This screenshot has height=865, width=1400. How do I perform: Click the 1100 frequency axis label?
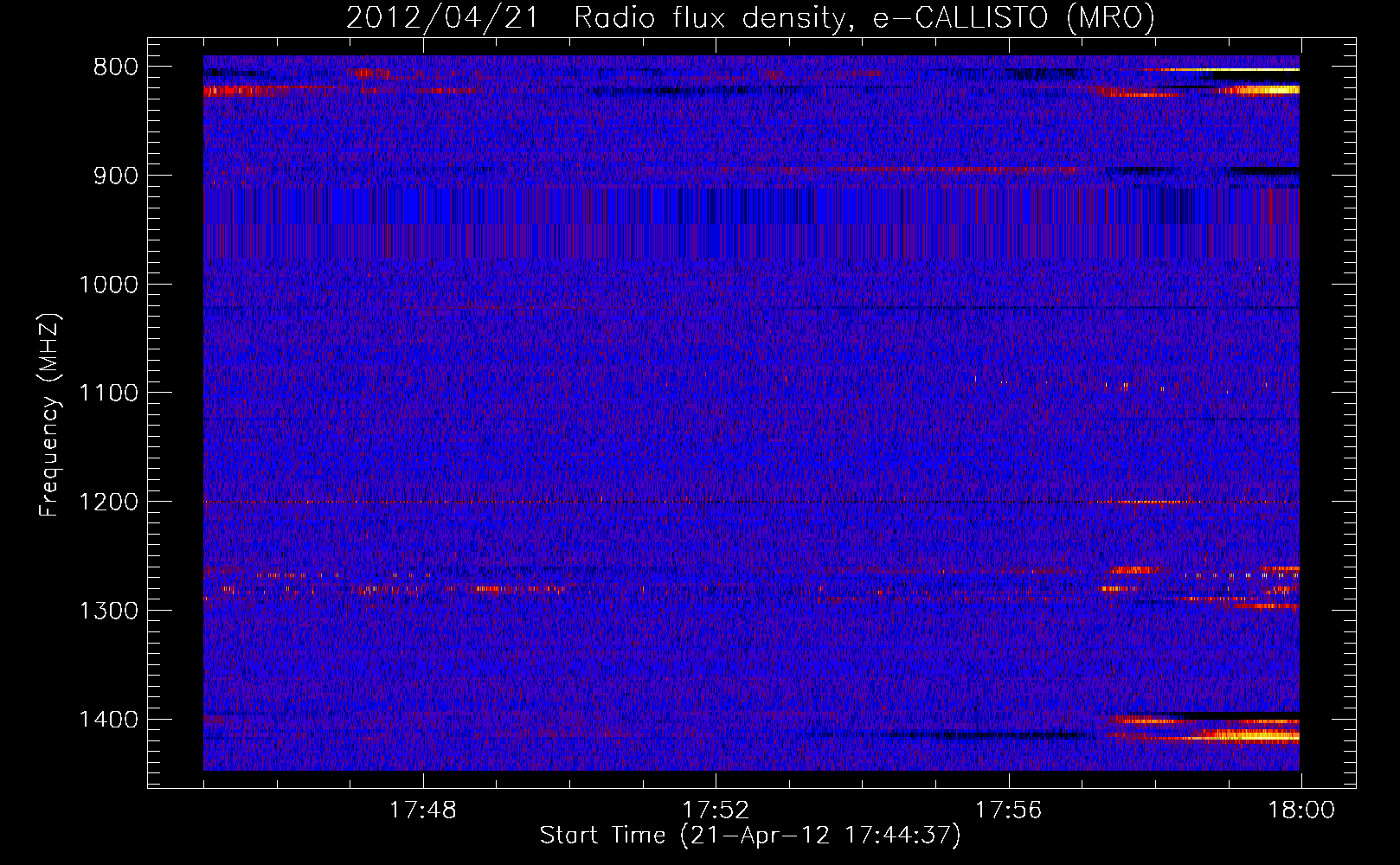(108, 394)
